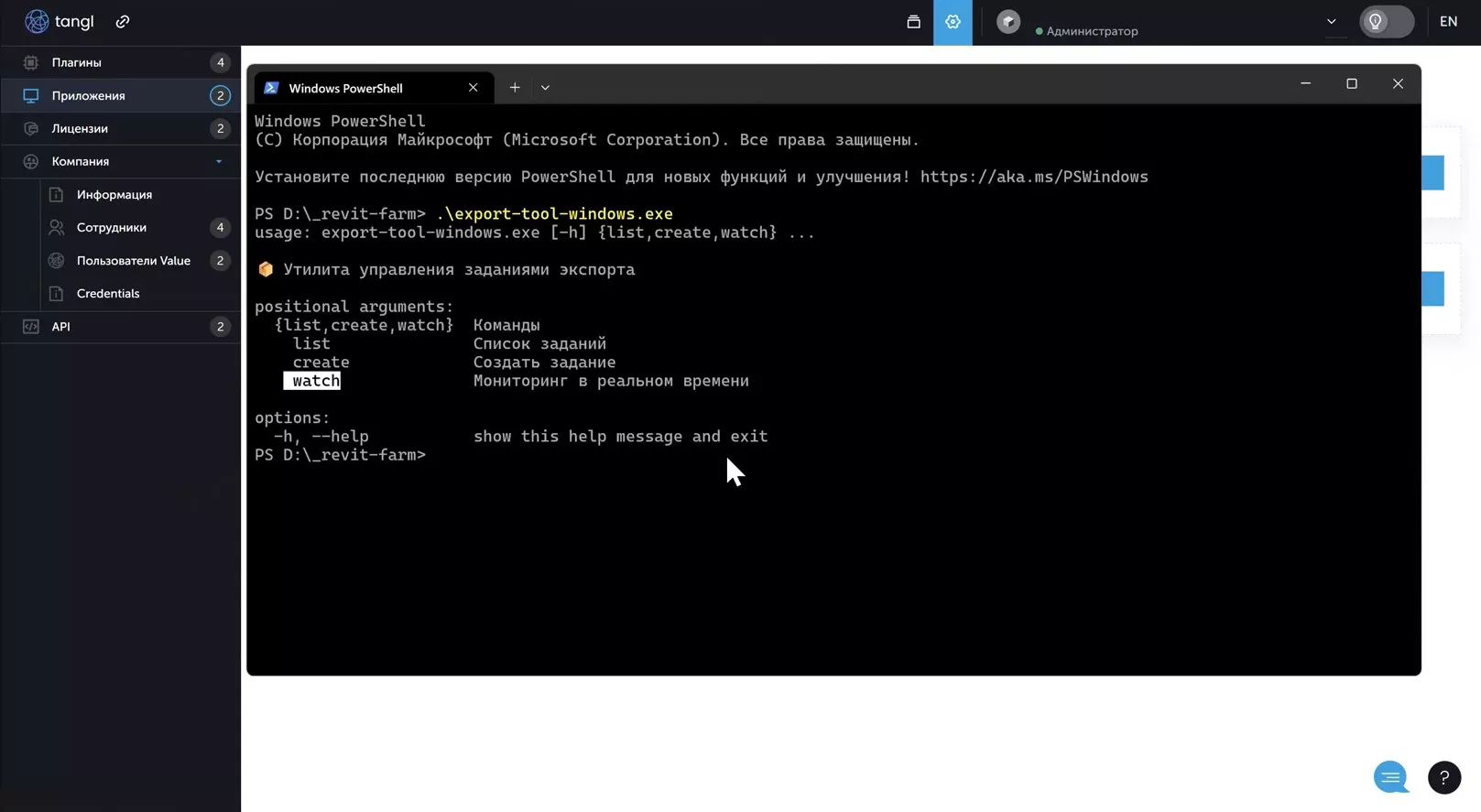Switch language with the EN button
The width and height of the screenshot is (1481, 812).
(x=1448, y=22)
